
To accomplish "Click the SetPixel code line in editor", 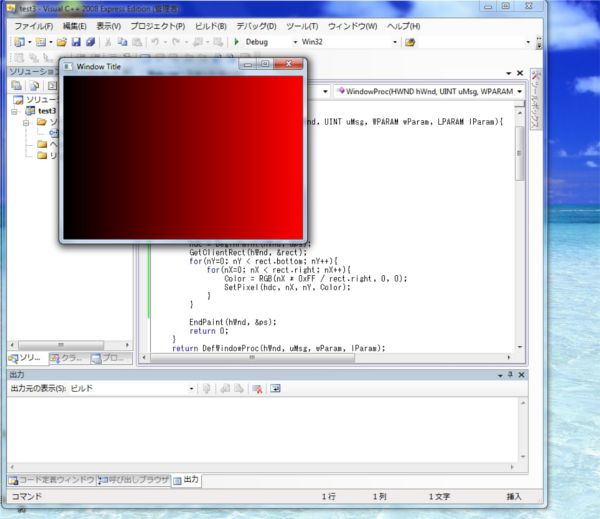I will [287, 287].
